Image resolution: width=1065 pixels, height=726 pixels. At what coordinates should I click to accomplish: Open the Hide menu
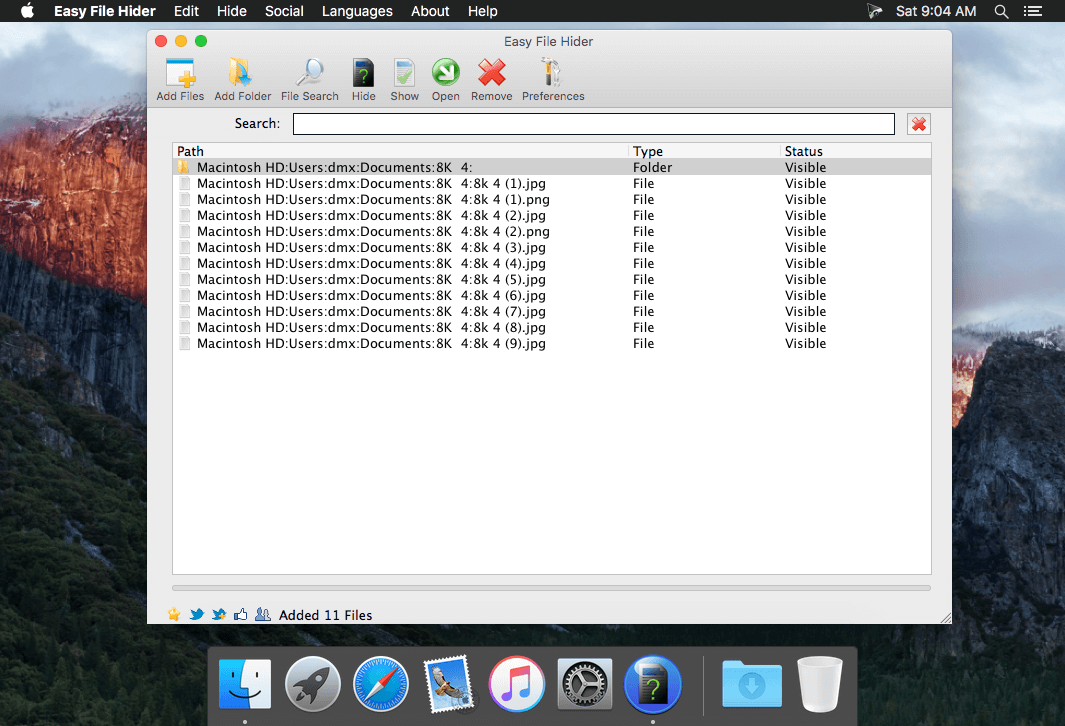(232, 11)
